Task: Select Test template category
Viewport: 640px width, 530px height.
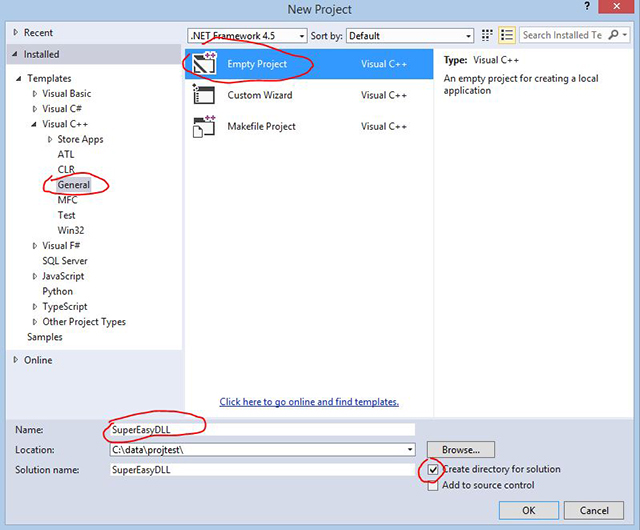Action: coord(67,215)
